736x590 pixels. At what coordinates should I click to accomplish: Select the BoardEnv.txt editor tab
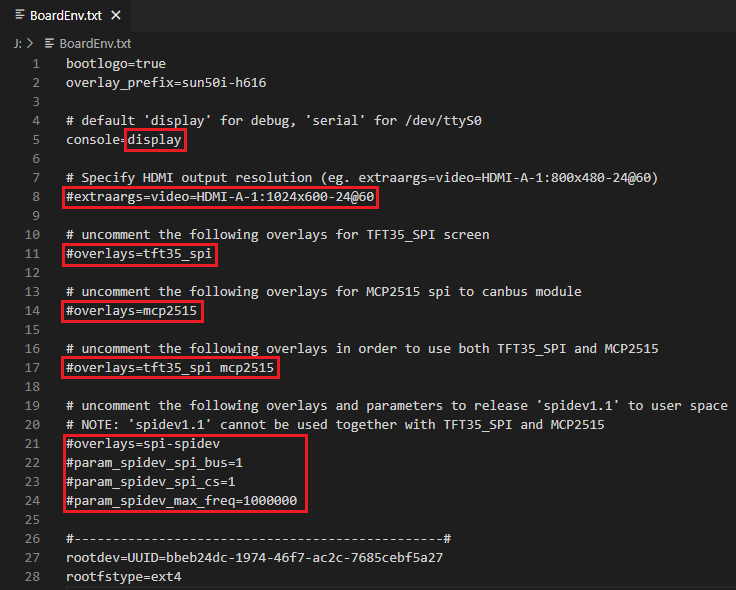point(66,17)
